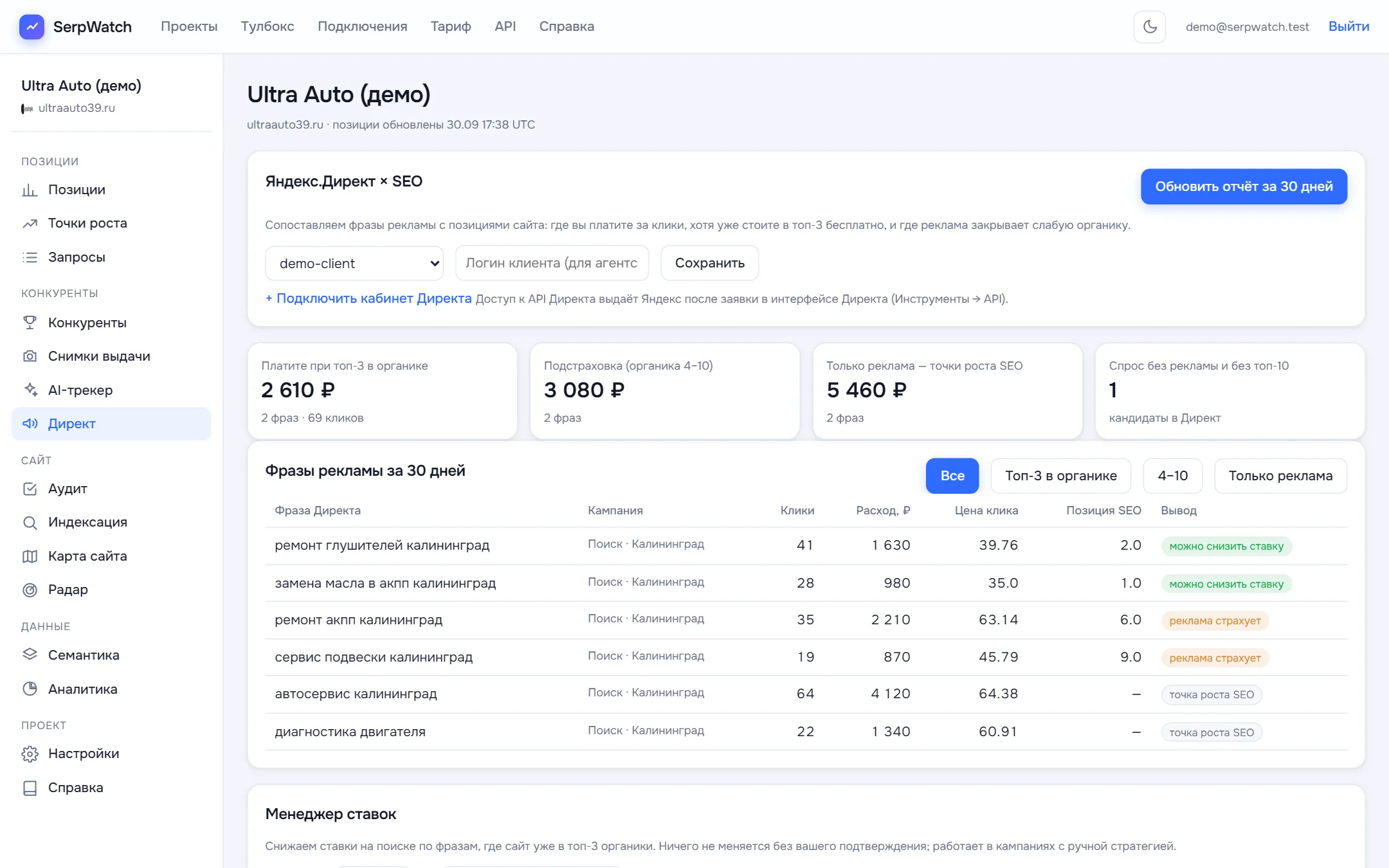The height and width of the screenshot is (868, 1389).
Task: Click demo@serpwatch.test account email
Action: [1248, 26]
